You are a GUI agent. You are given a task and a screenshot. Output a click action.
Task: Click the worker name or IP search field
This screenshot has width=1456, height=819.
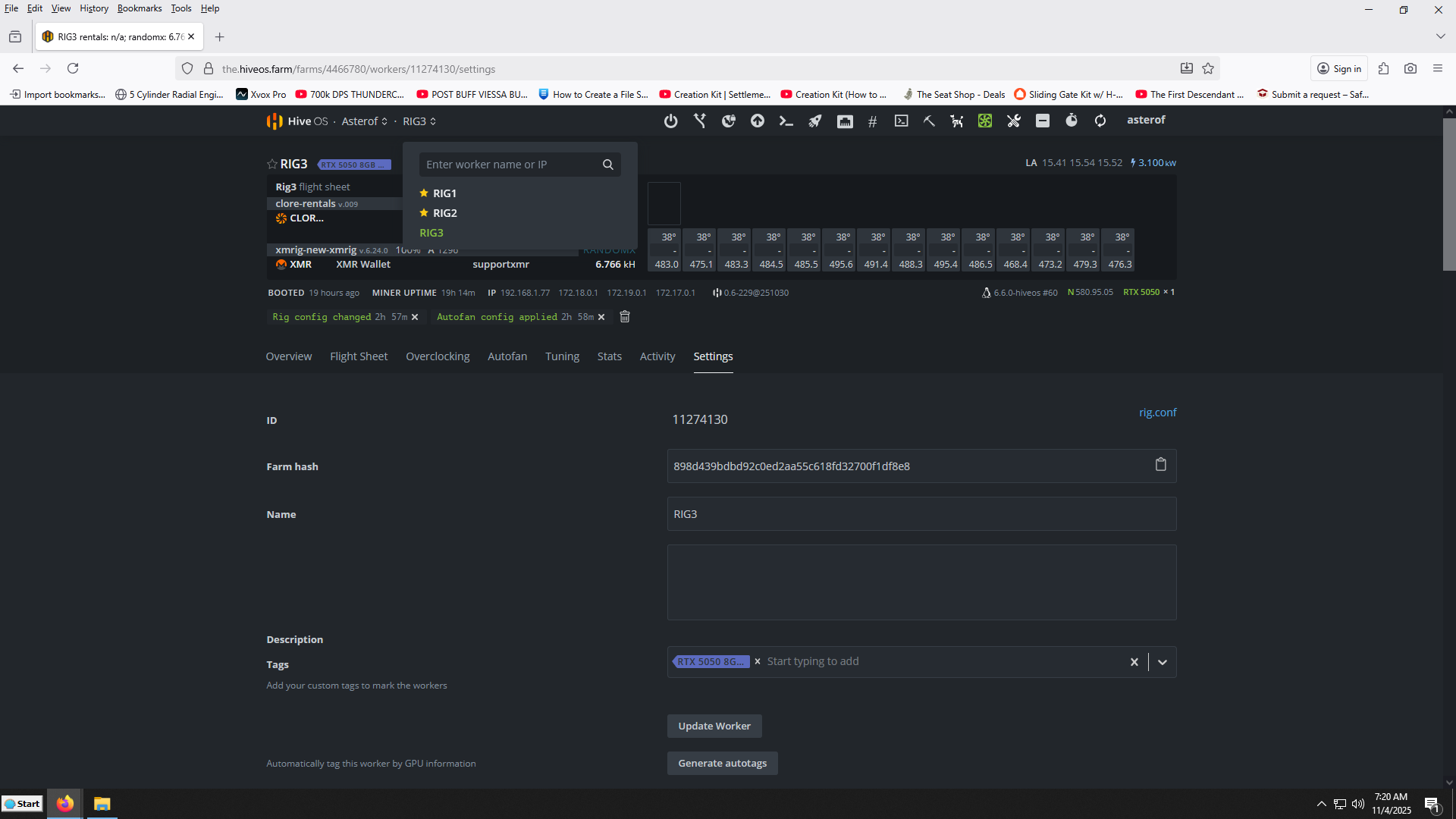tap(510, 165)
